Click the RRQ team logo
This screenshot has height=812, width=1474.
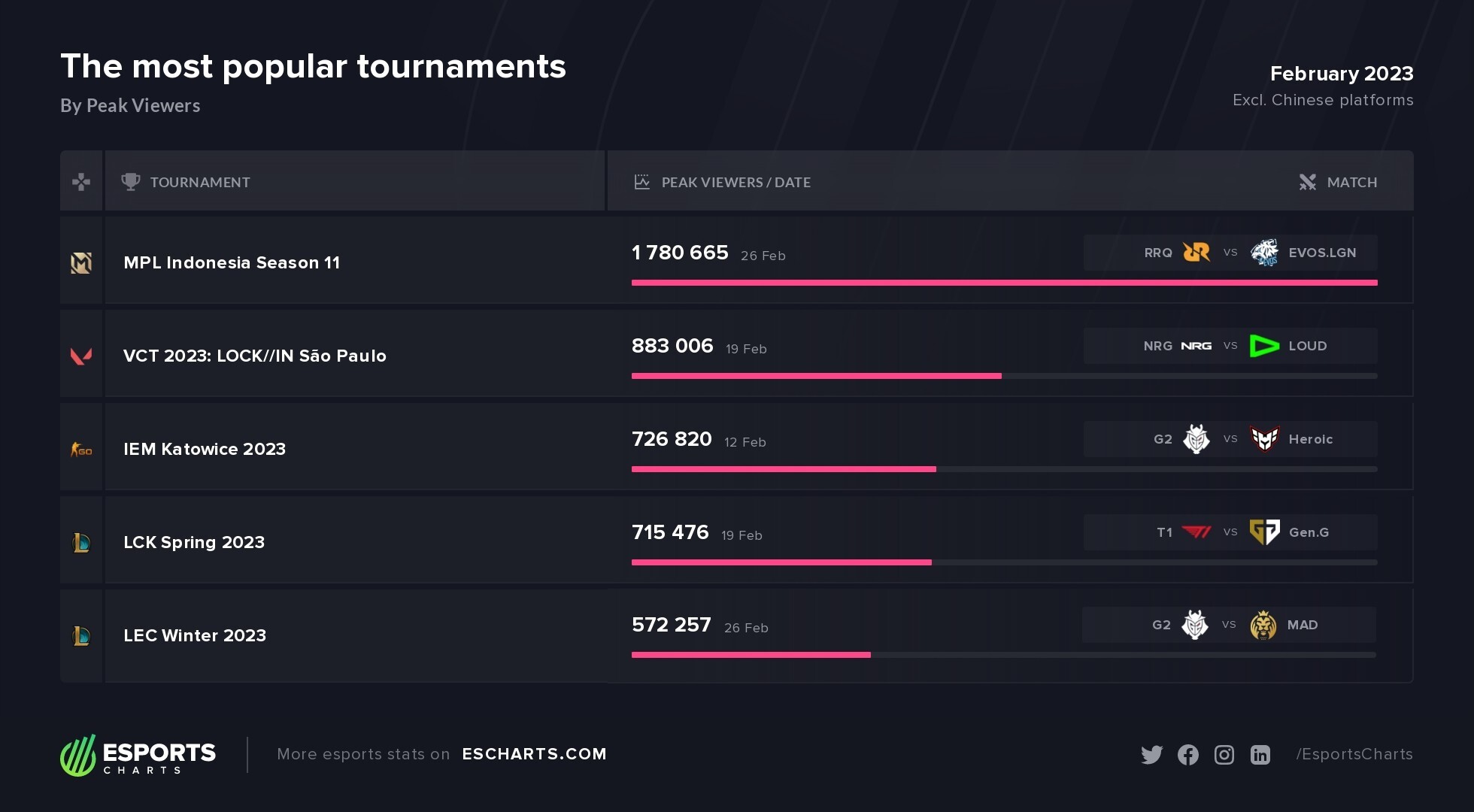[x=1196, y=253]
